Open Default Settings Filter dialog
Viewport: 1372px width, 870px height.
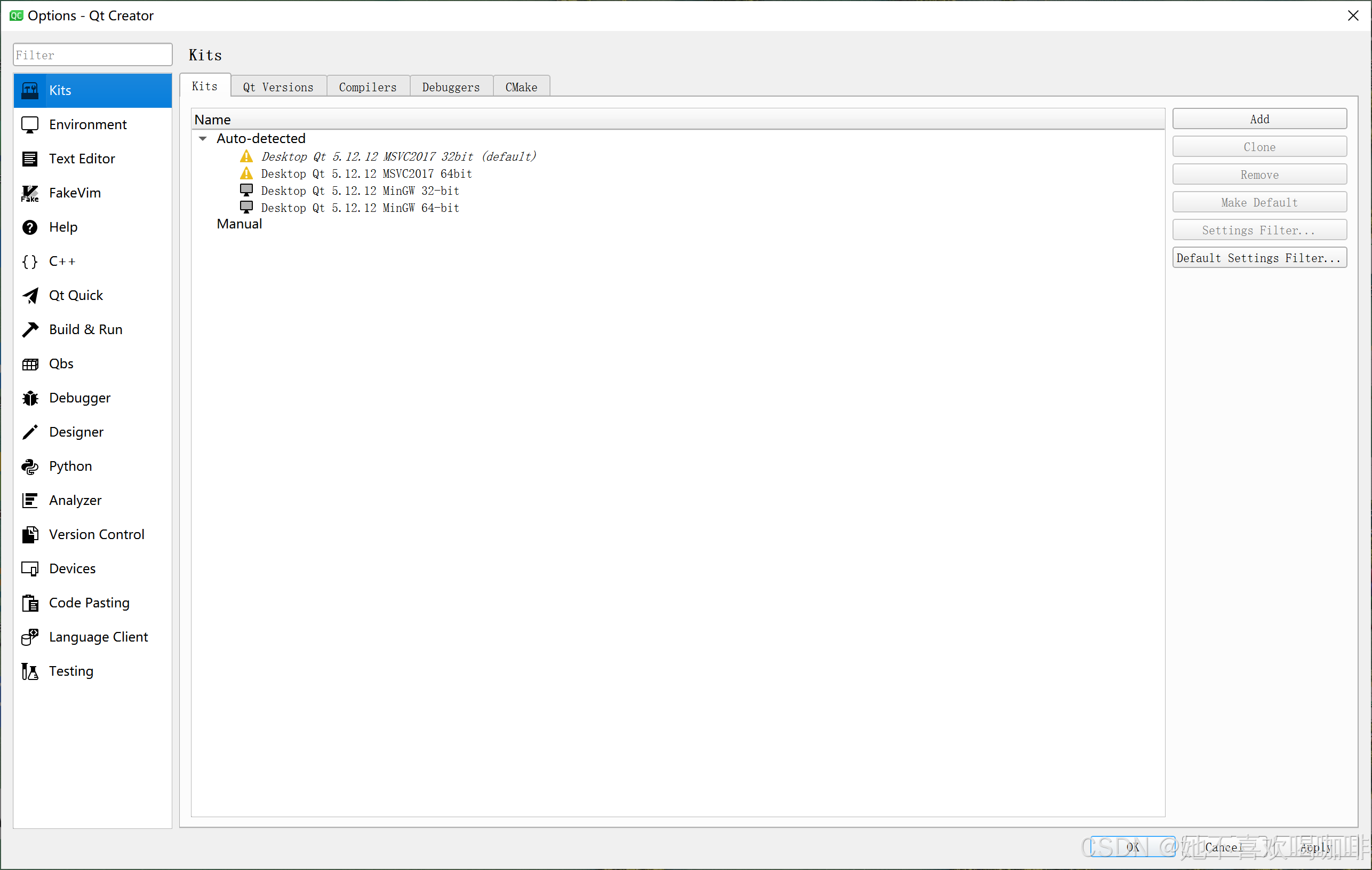point(1258,258)
